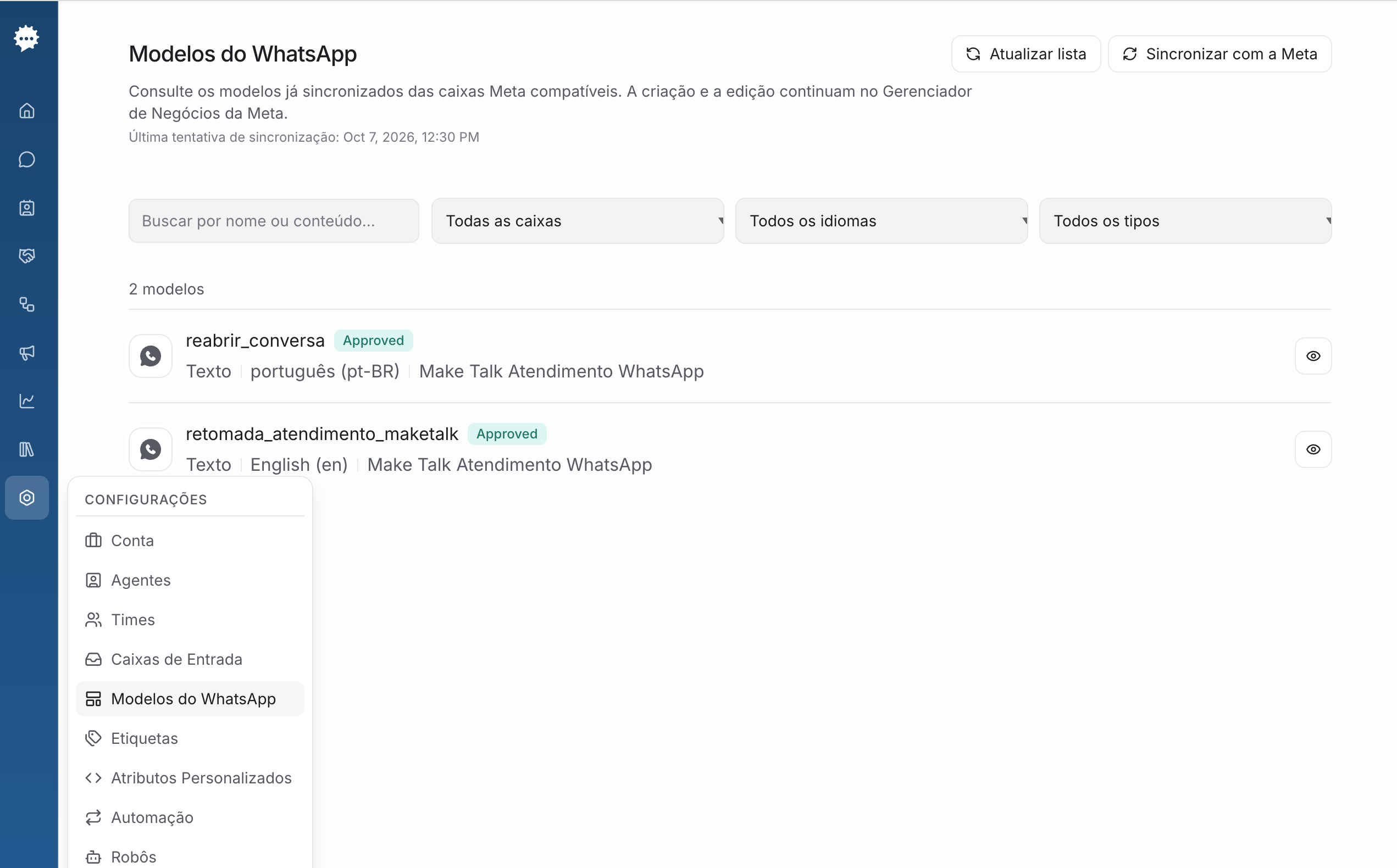Click the app logo in the sidebar
This screenshot has width=1397, height=868.
(x=26, y=38)
